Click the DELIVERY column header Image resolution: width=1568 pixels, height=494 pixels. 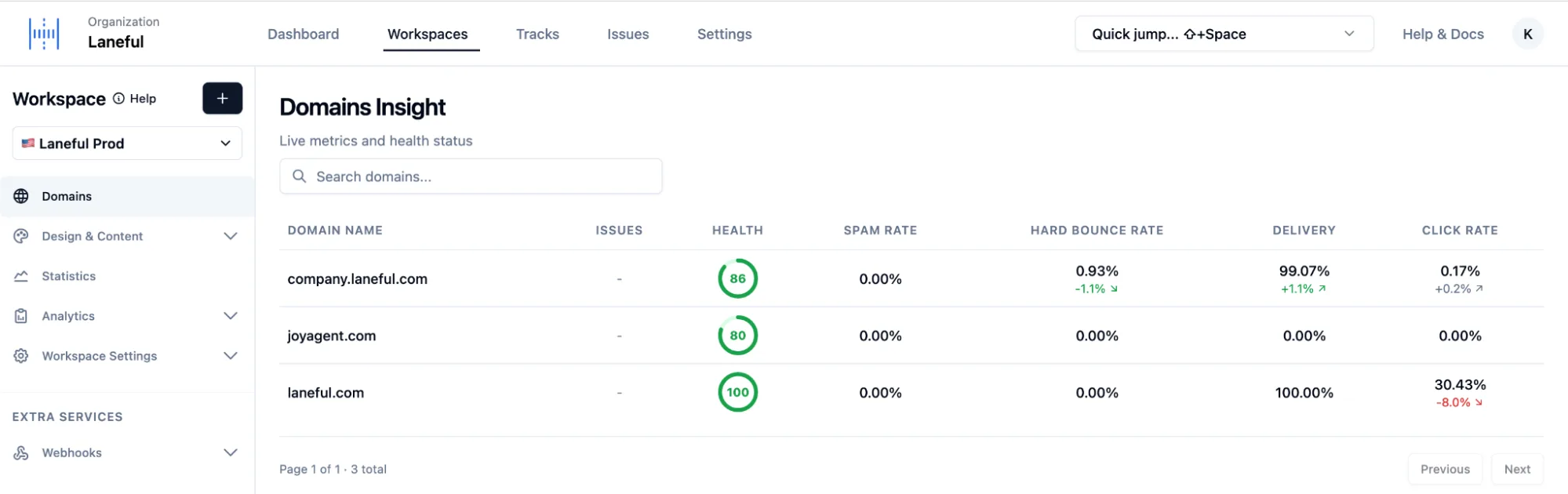click(x=1304, y=231)
